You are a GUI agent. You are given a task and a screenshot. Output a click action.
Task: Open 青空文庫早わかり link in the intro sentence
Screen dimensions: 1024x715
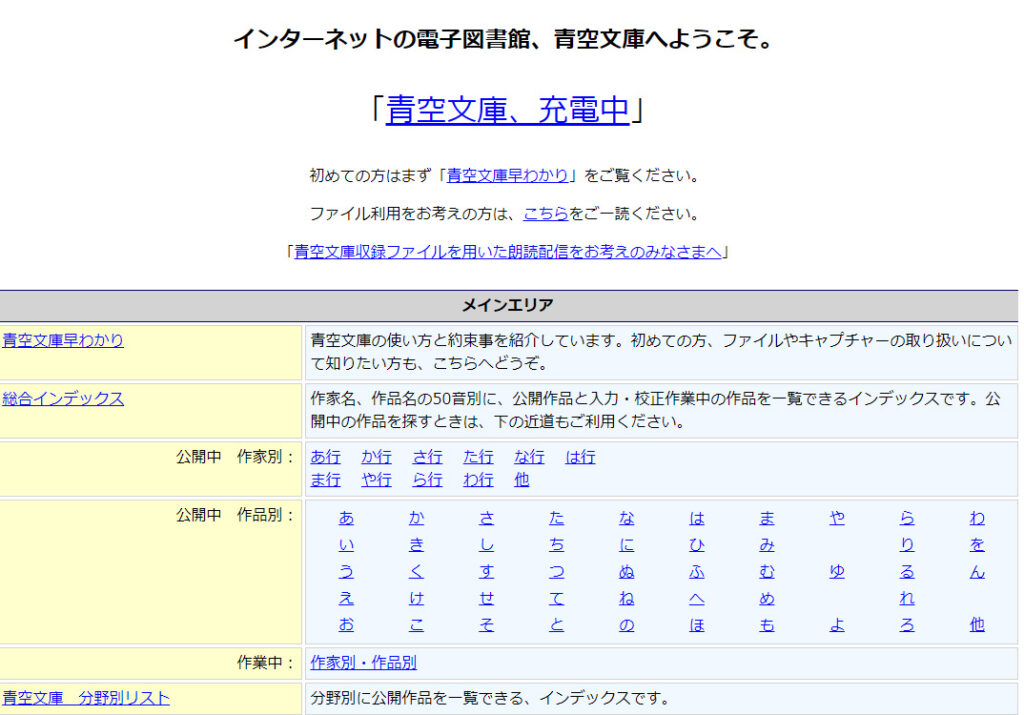(x=507, y=176)
